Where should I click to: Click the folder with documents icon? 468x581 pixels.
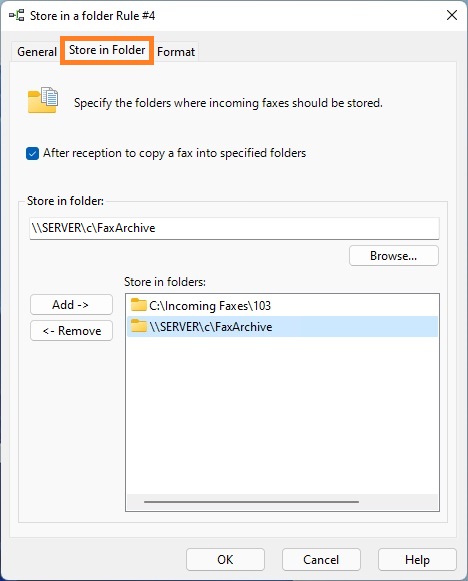click(43, 100)
